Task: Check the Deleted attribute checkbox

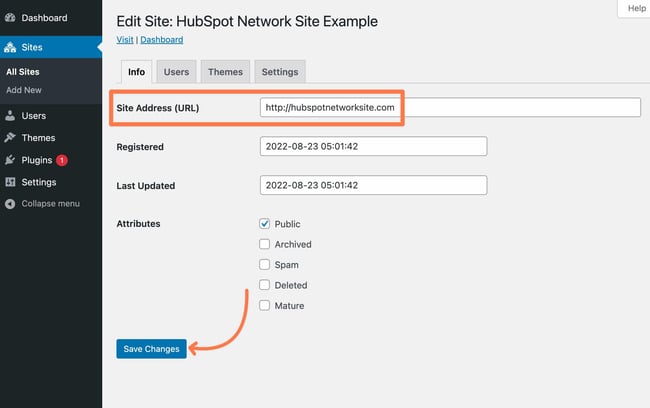Action: pyautogui.click(x=264, y=285)
